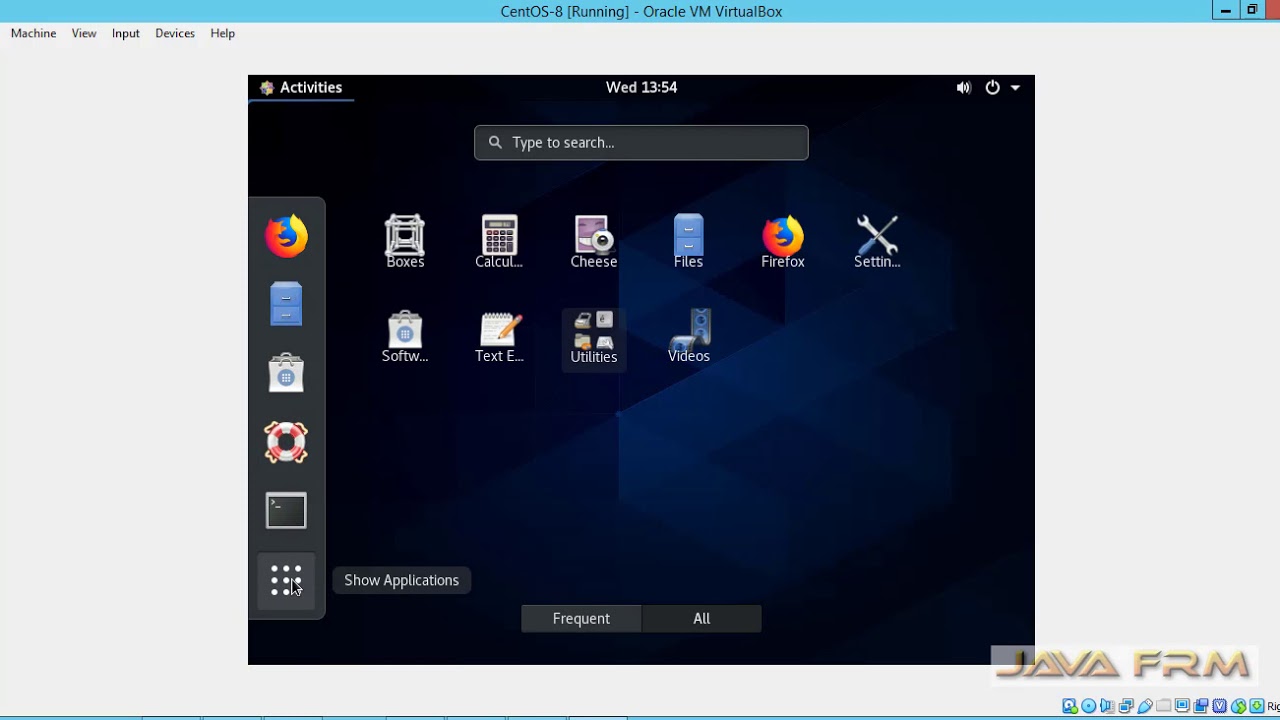Click the shared folders status icon
This screenshot has height=720, width=1280.
[x=1163, y=706]
